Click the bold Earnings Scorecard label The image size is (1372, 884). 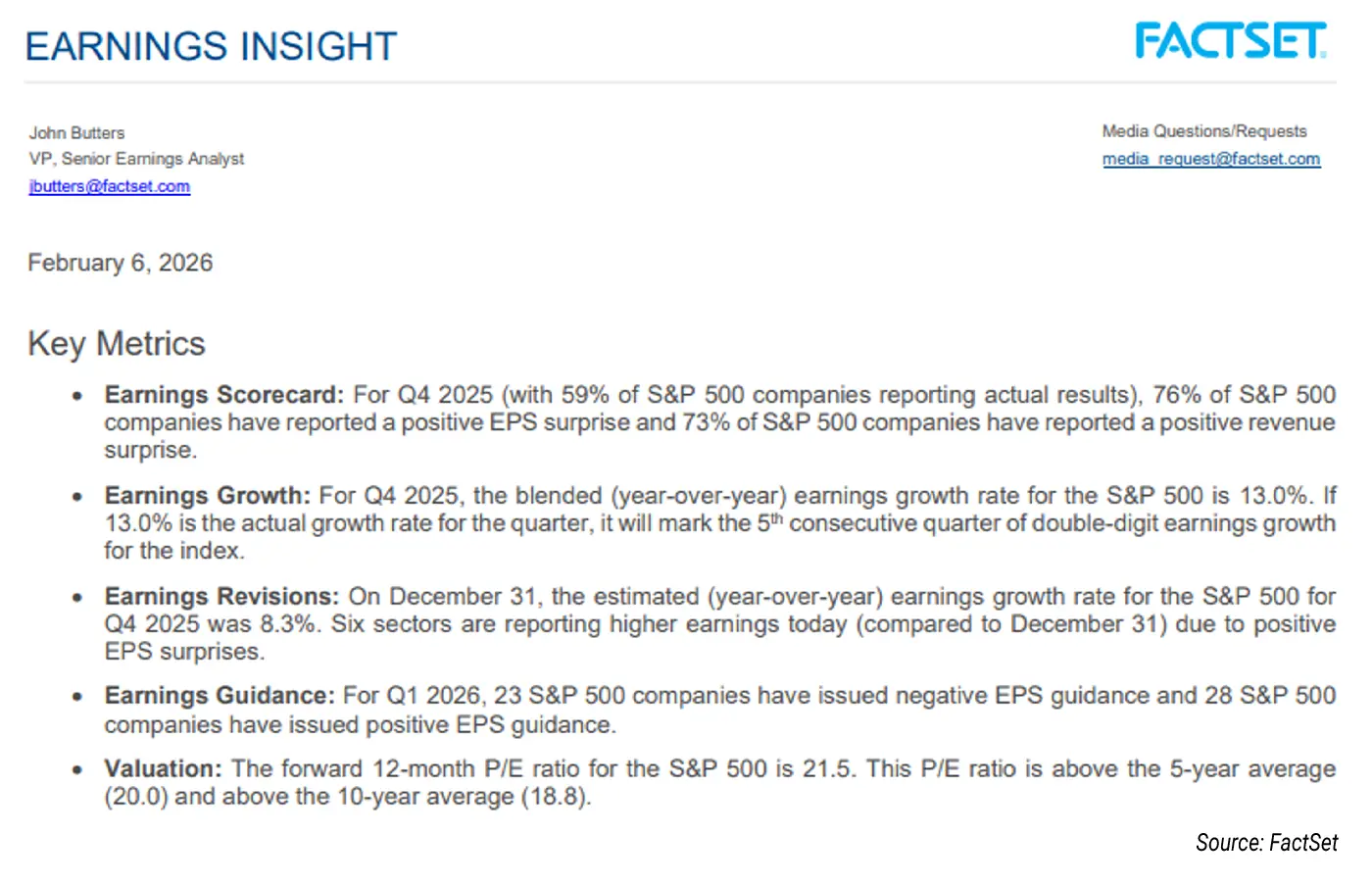(223, 395)
